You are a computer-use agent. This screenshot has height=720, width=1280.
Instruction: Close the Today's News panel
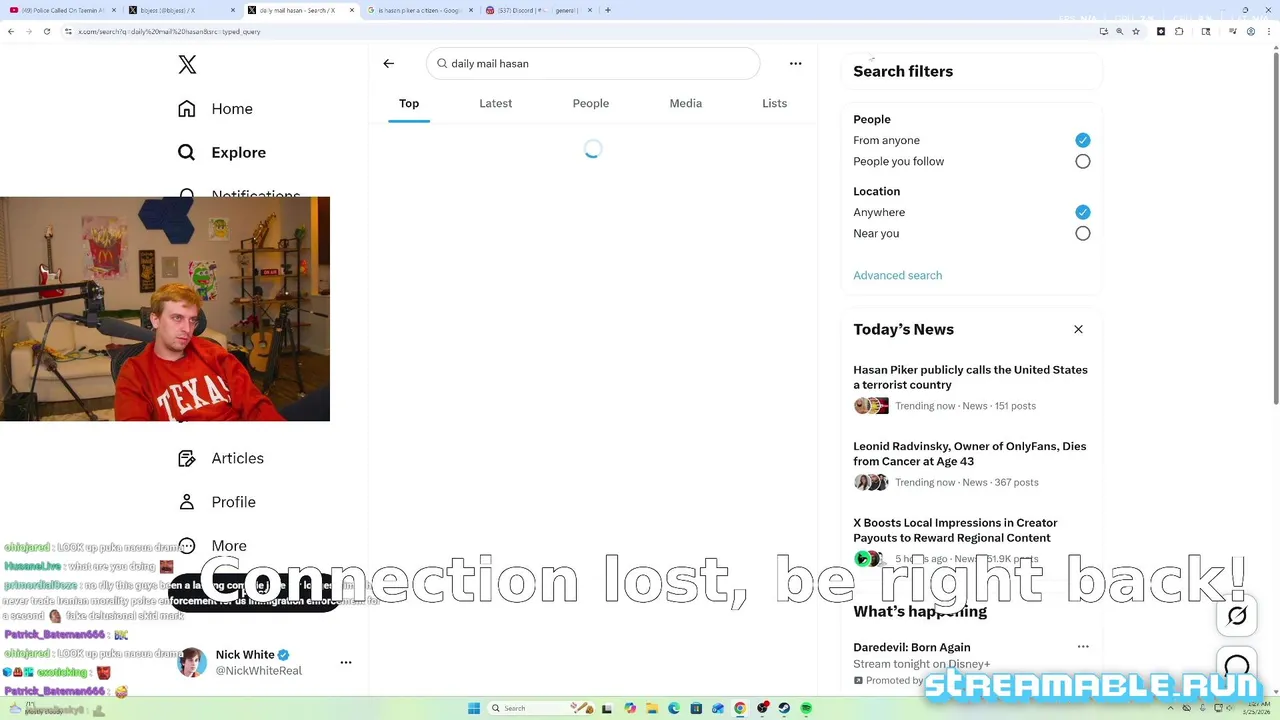point(1078,329)
